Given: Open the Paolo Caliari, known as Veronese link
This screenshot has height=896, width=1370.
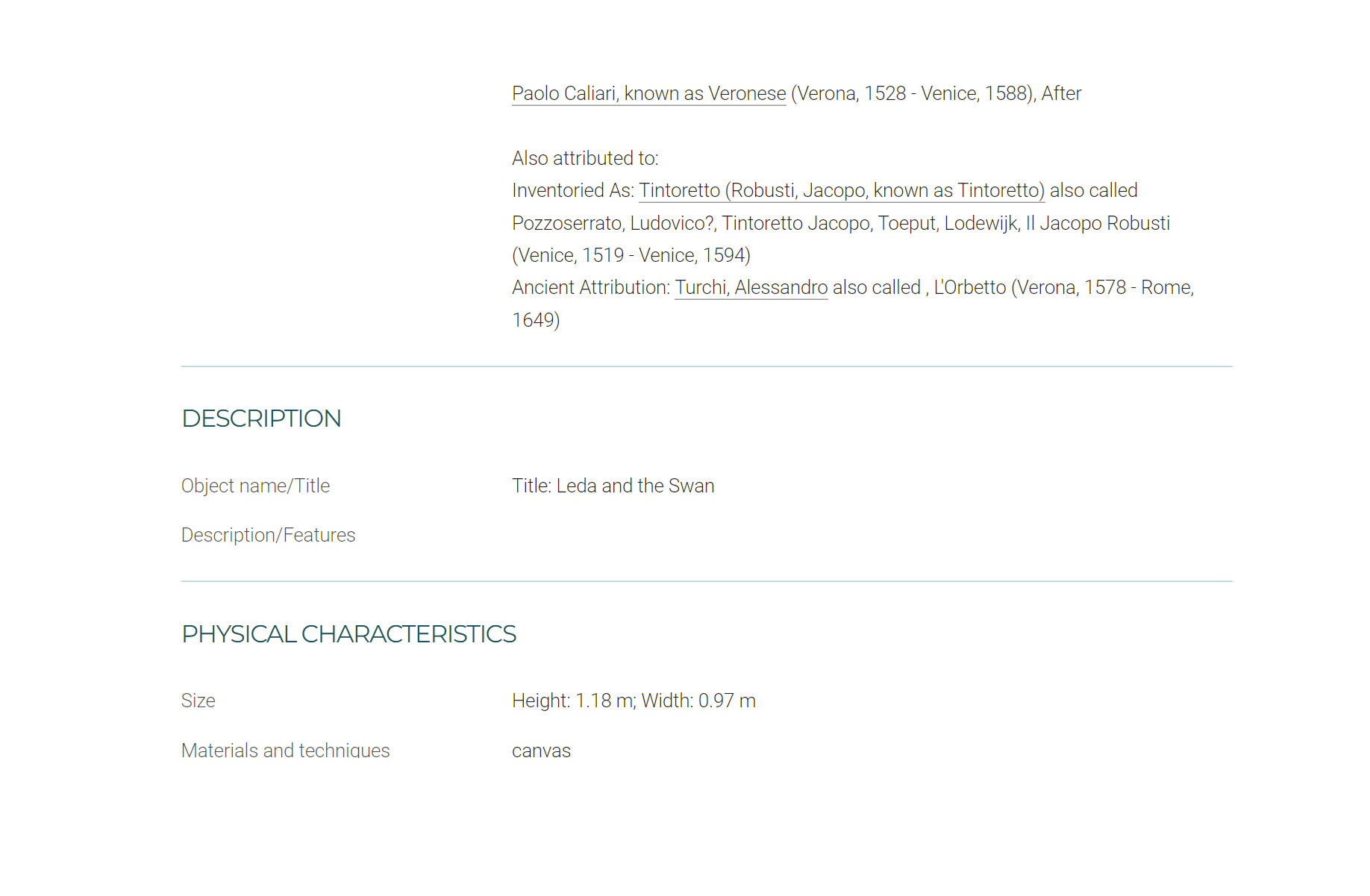Looking at the screenshot, I should coord(648,93).
